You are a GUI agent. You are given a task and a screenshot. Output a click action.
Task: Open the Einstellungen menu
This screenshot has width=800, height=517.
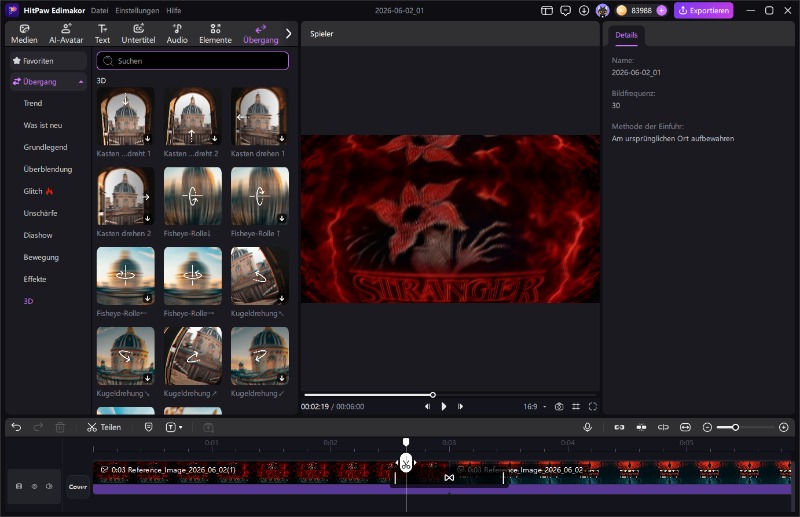137,10
